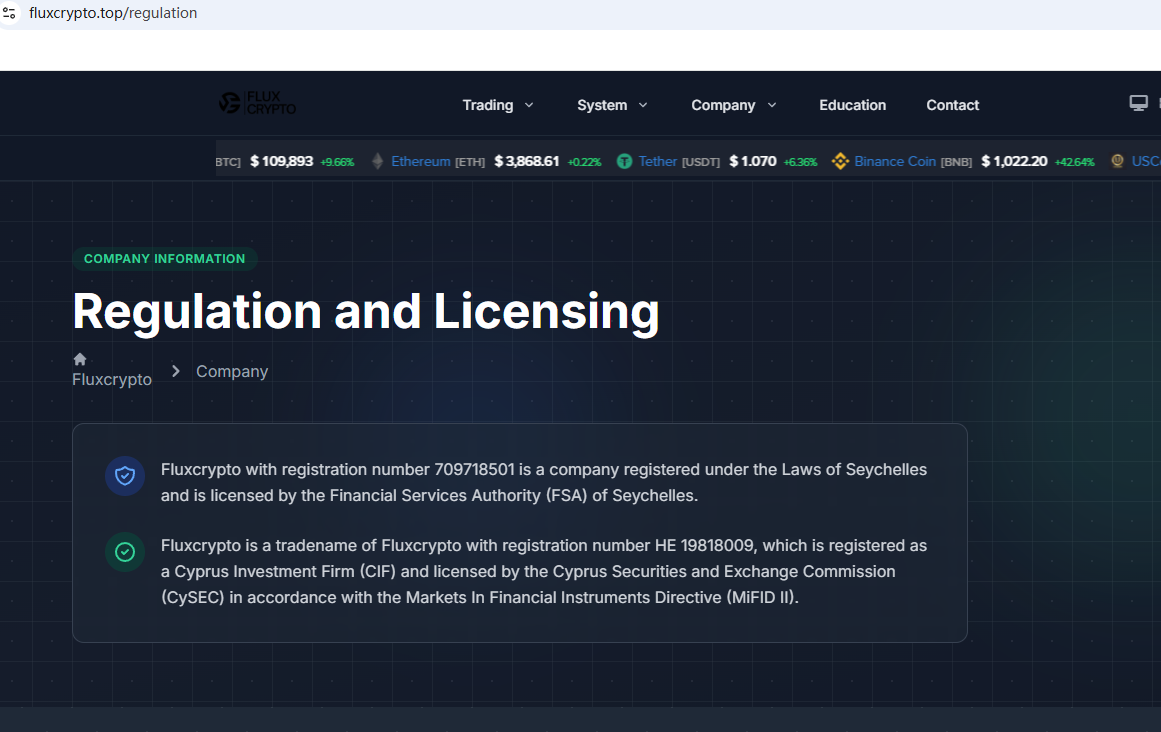Open the Binance Coin ticker link

895,161
